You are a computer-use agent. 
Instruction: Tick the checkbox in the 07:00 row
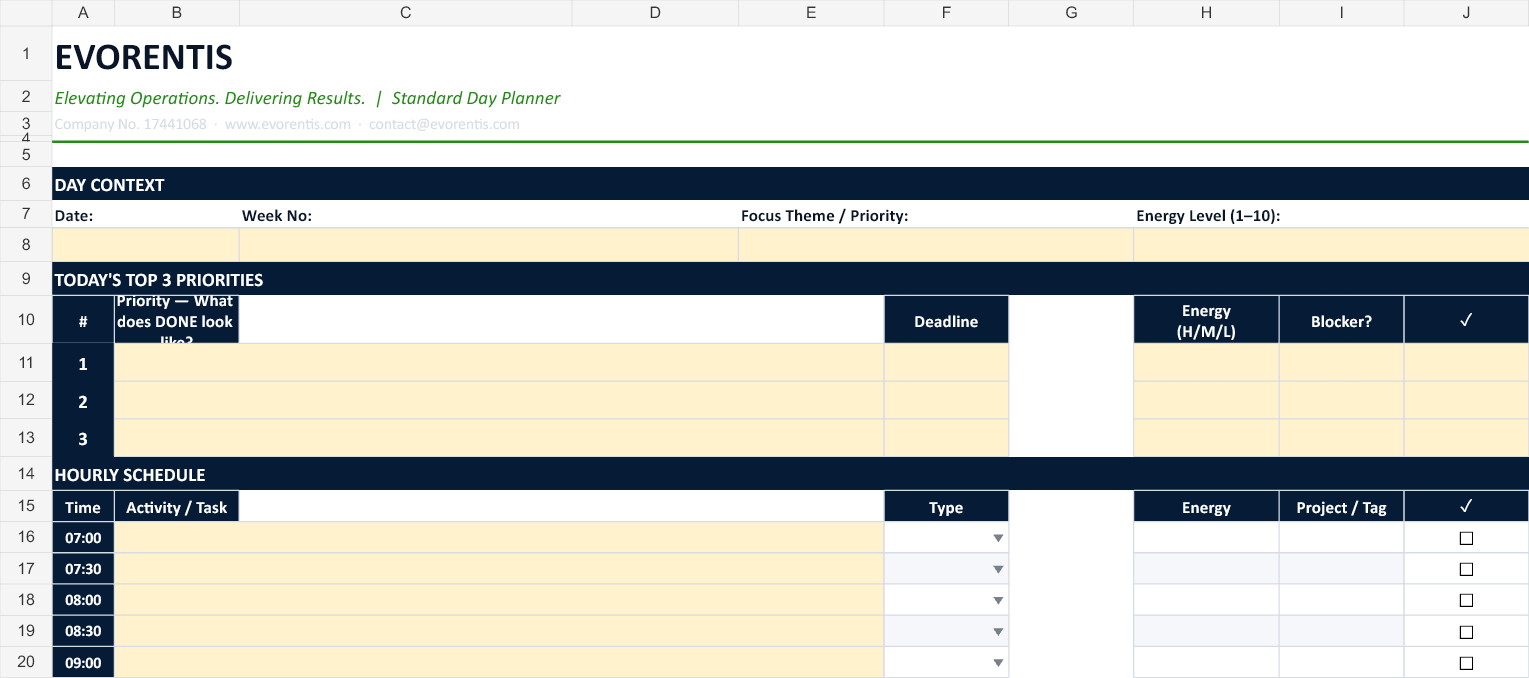pos(1466,538)
